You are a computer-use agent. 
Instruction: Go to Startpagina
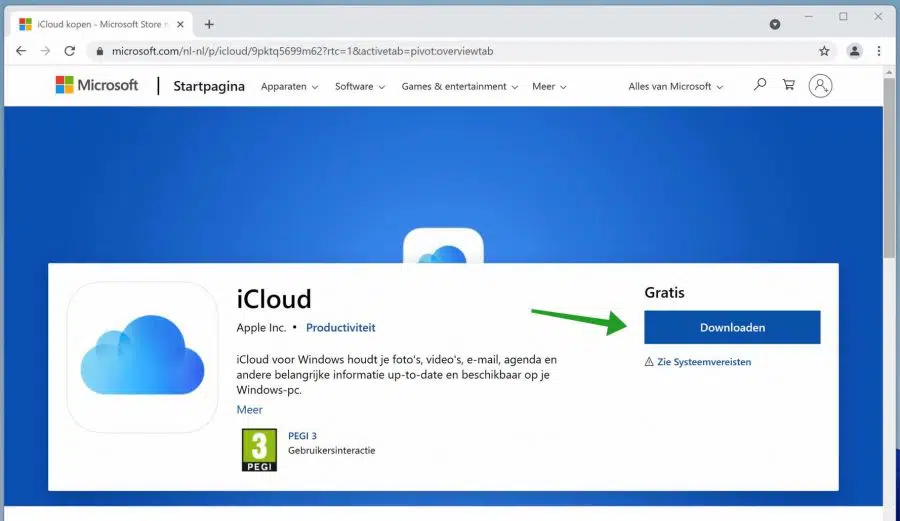[209, 86]
